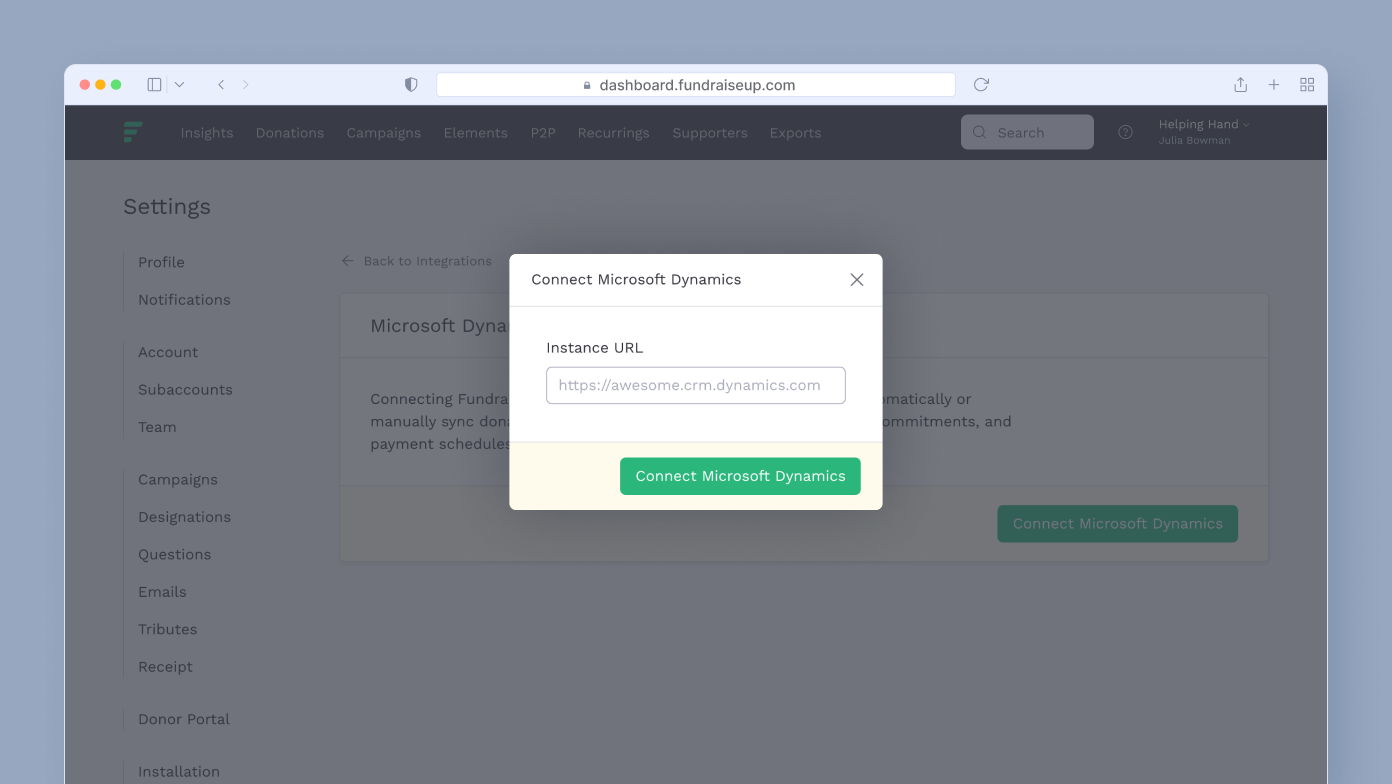This screenshot has height=784, width=1392.
Task: Select Subaccounts in settings sidebar
Action: (185, 390)
